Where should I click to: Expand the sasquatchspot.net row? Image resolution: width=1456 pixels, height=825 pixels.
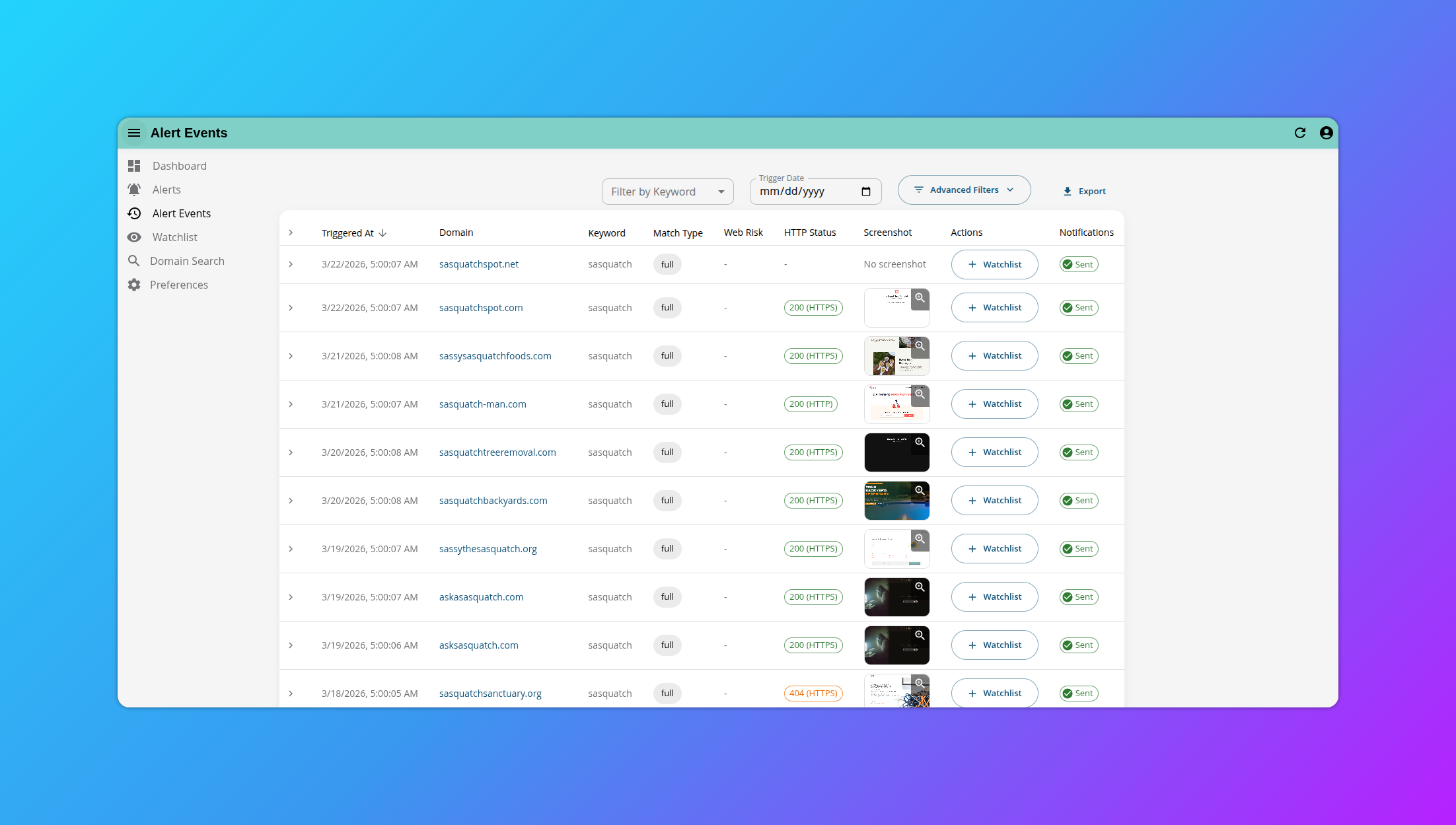coord(291,264)
